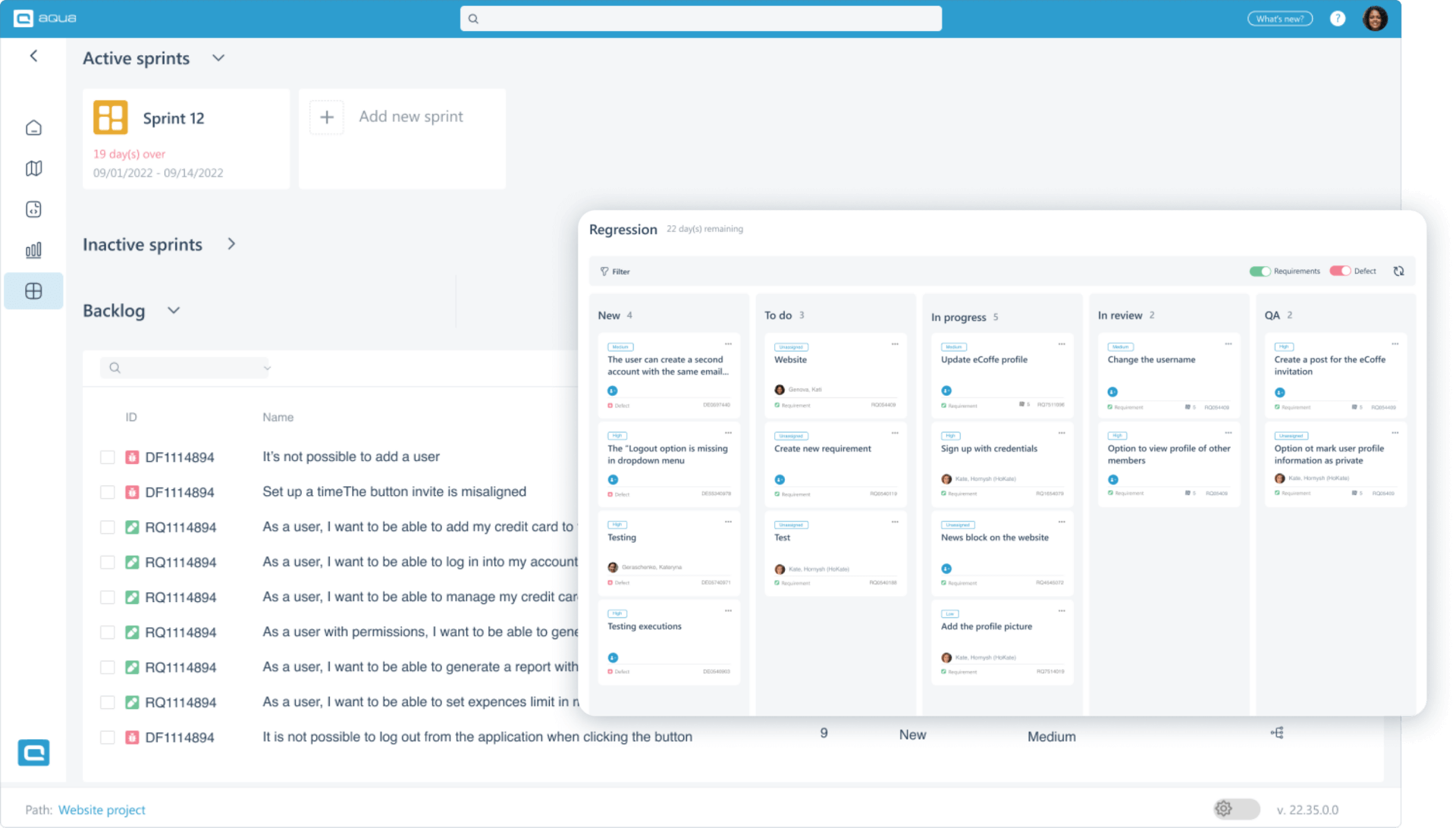1456x828 pixels.
Task: Open the settings gear at the bottom right
Action: 1224,809
